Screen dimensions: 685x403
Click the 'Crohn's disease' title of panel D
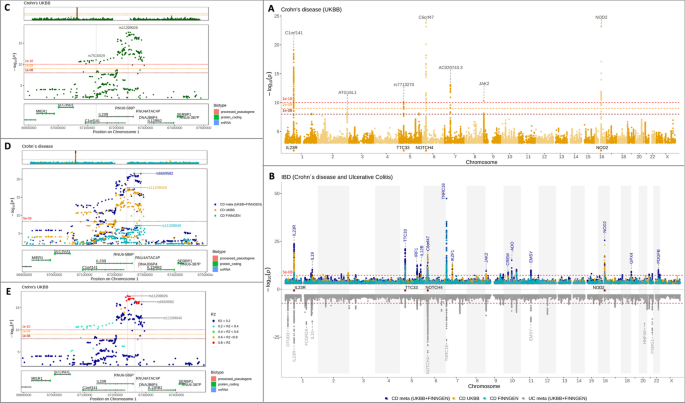38,146
